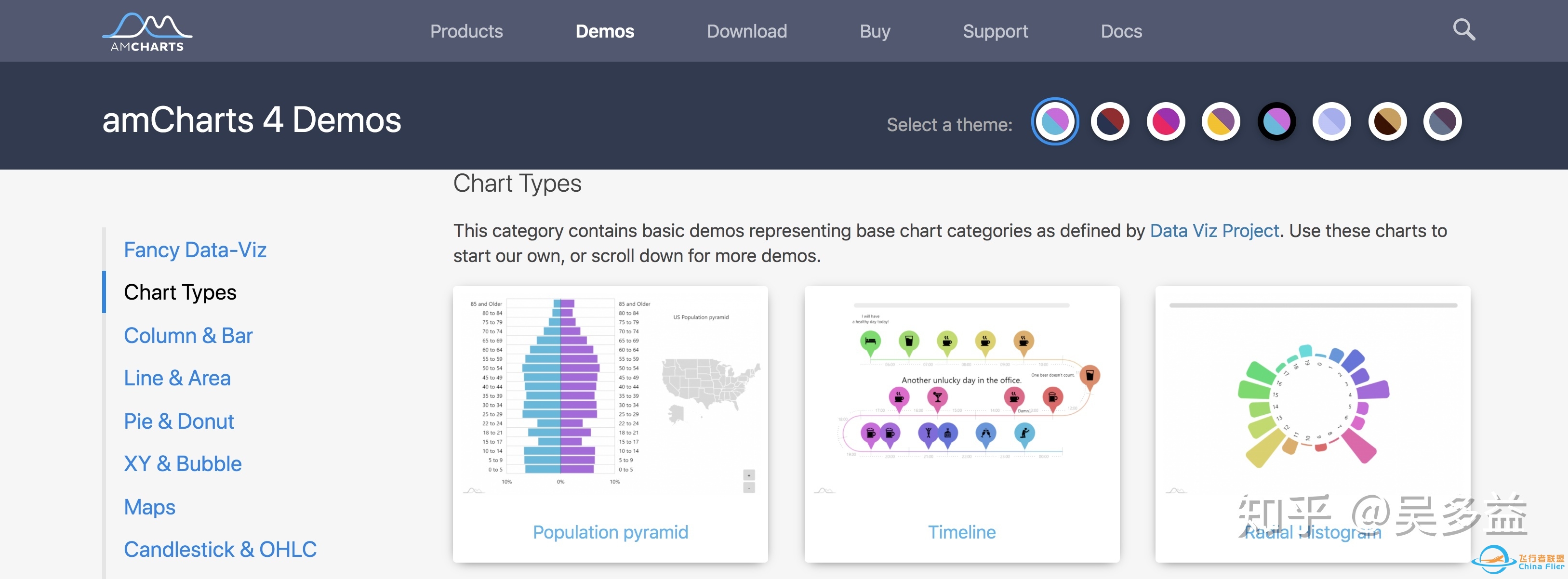Open XY & Bubble category
Screen dimensions: 1568x579
(183, 463)
